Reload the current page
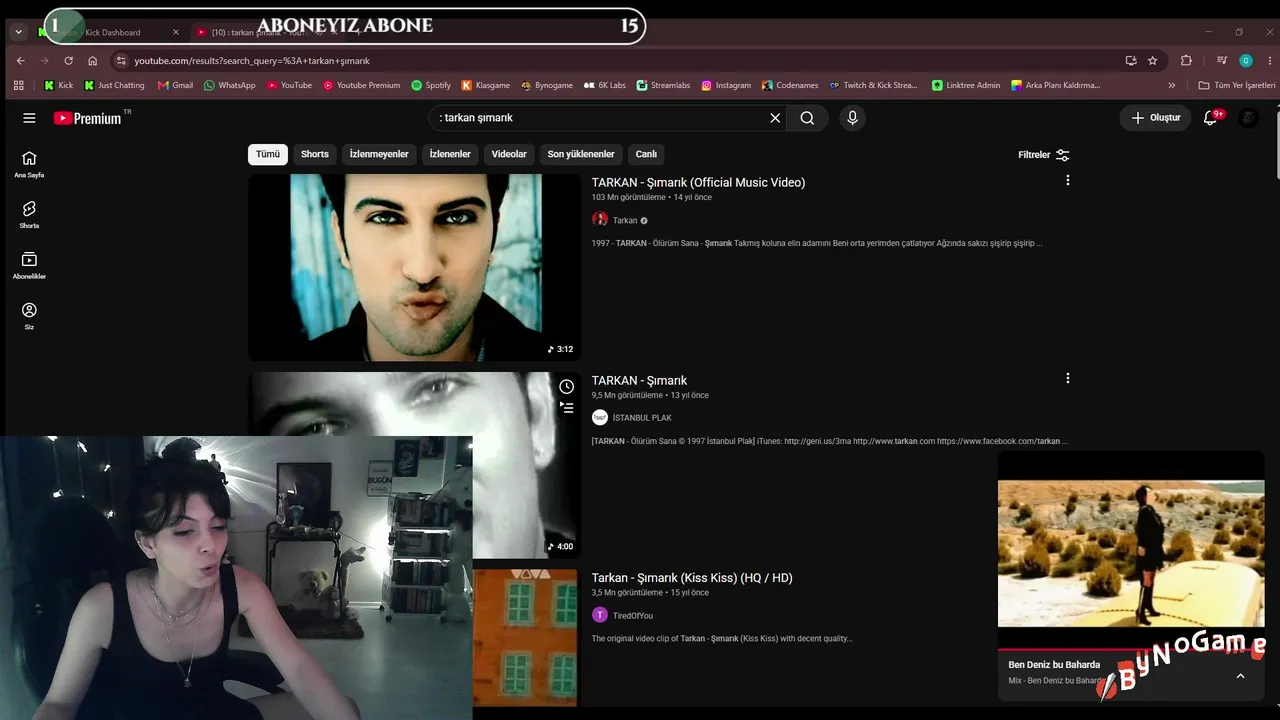 [68, 61]
